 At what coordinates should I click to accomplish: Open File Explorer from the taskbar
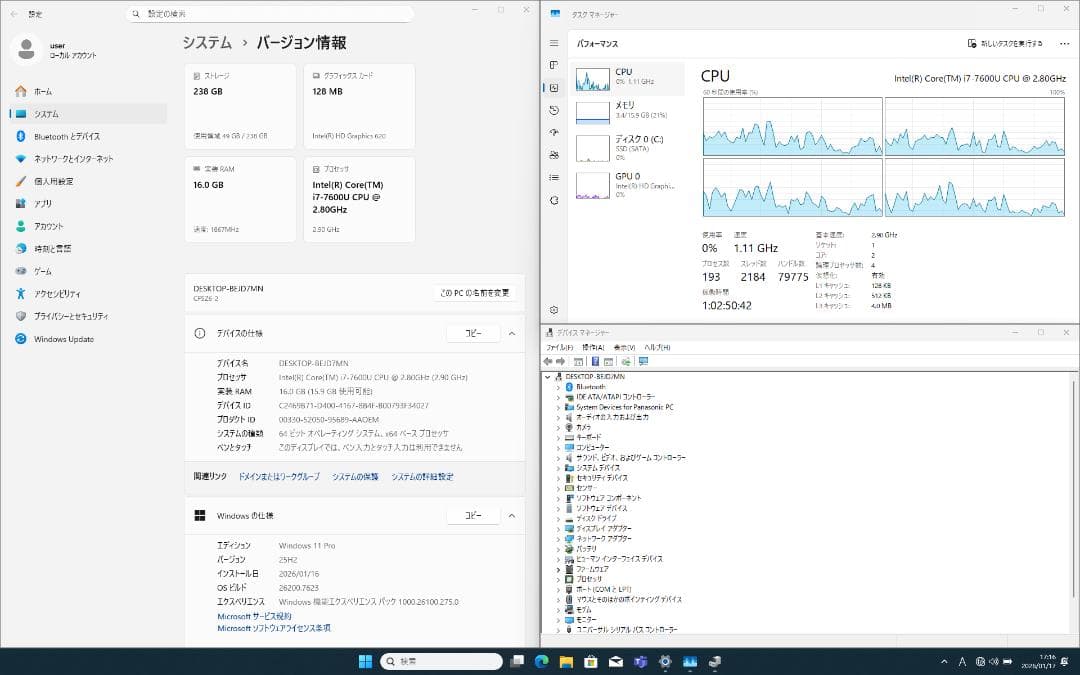(x=566, y=662)
